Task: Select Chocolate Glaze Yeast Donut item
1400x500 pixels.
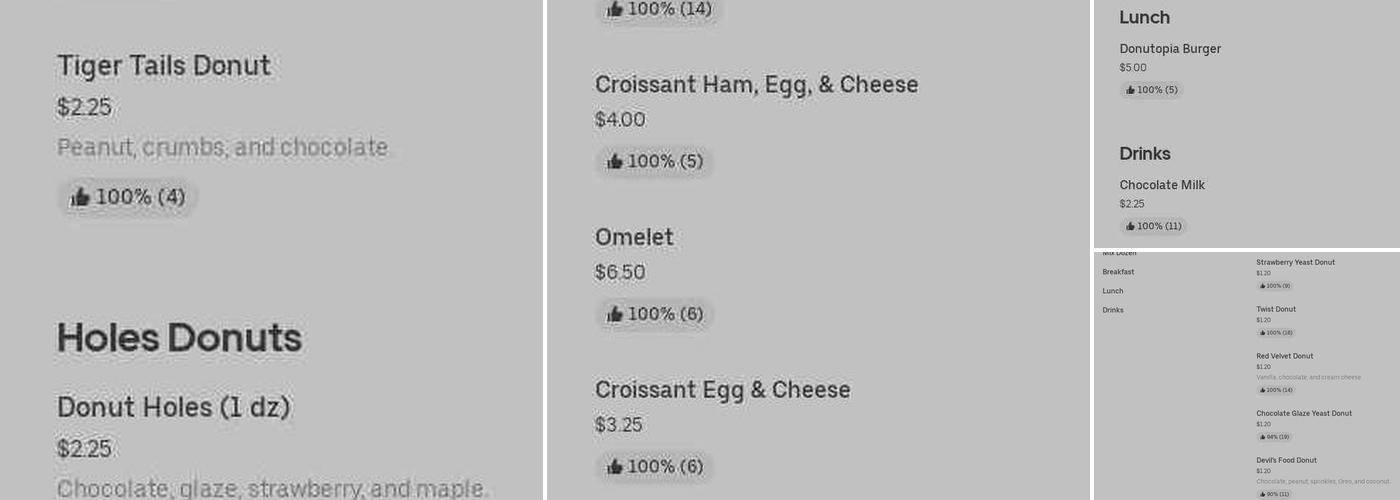Action: (1304, 413)
